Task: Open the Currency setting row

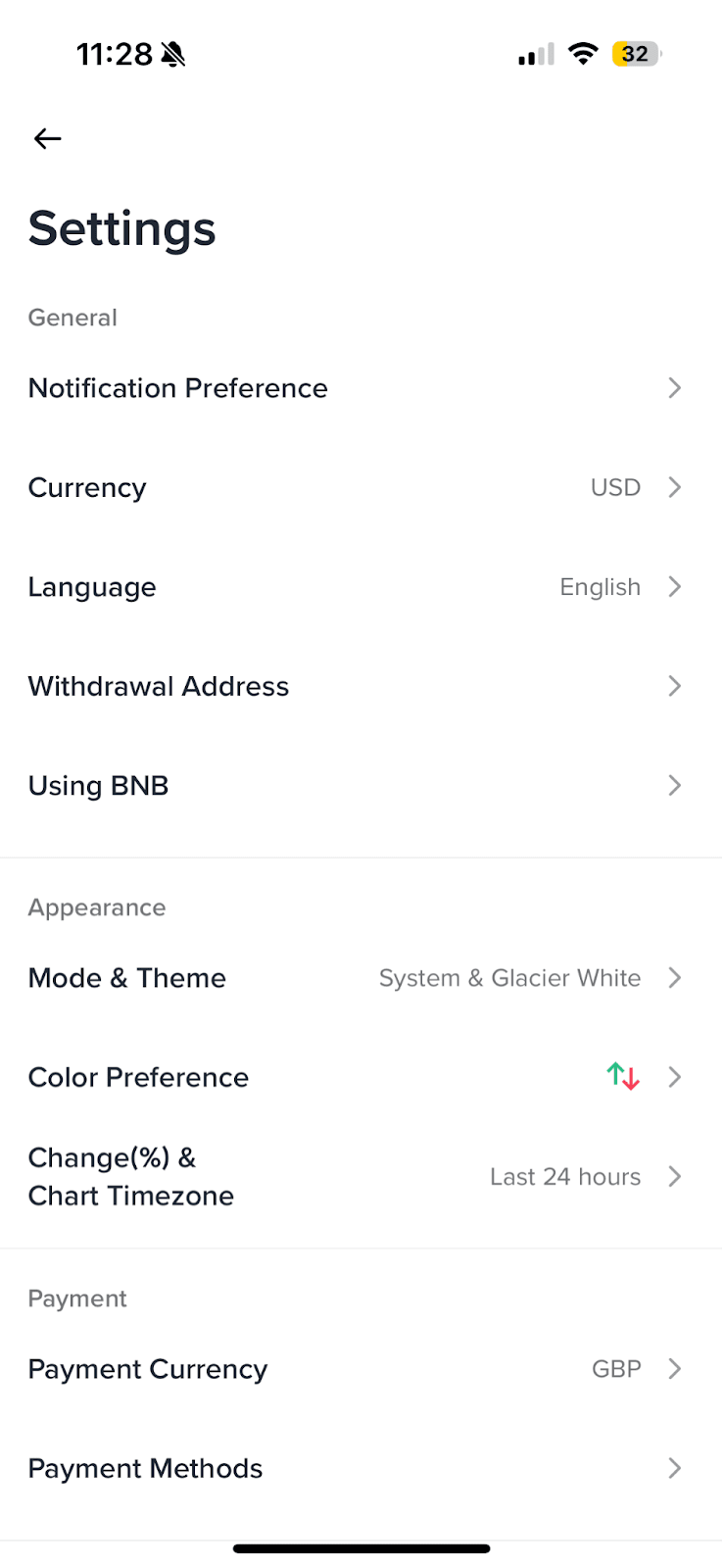Action: coord(361,487)
